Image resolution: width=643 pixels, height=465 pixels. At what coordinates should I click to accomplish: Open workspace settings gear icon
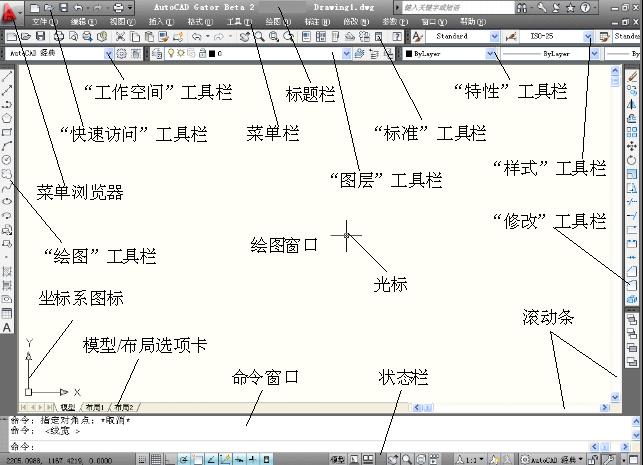pyautogui.click(x=121, y=54)
